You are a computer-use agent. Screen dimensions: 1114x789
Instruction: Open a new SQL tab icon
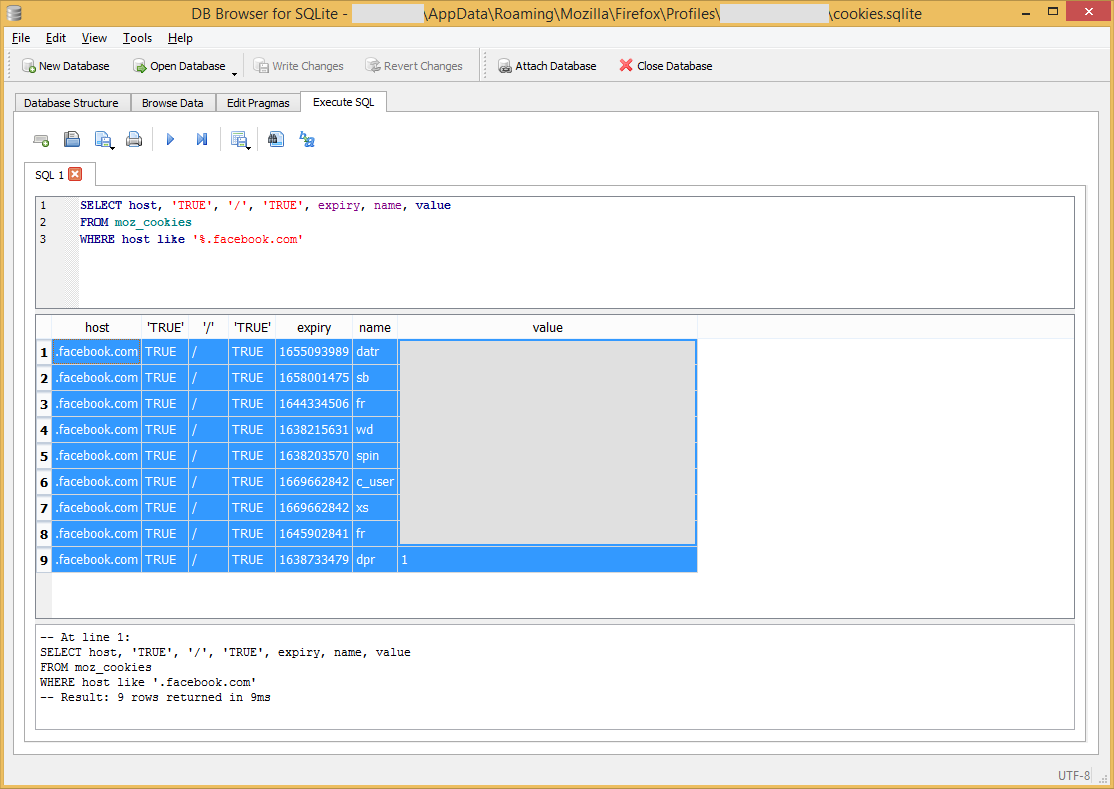[41, 140]
